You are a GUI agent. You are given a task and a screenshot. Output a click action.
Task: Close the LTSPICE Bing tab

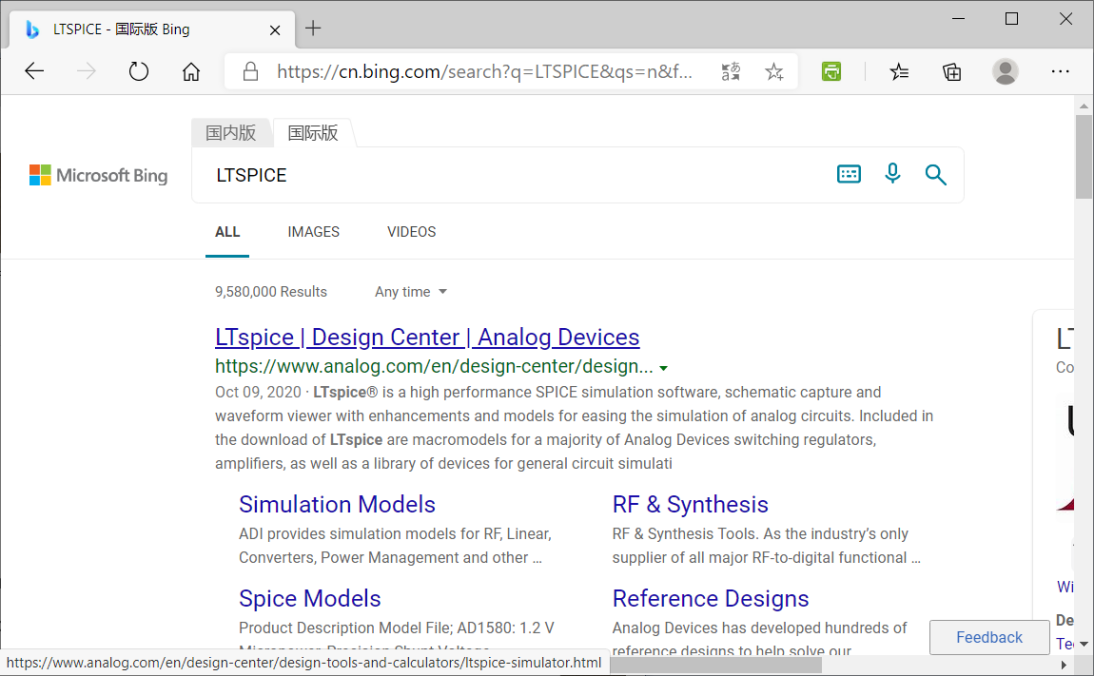click(275, 30)
